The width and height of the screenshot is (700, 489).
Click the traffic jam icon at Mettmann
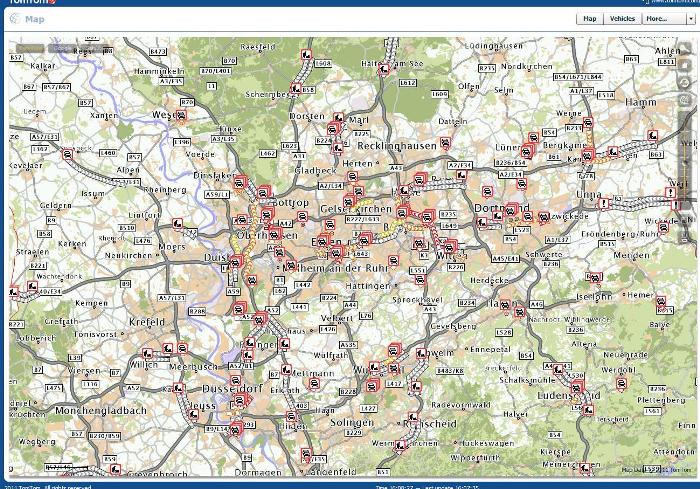314,383
